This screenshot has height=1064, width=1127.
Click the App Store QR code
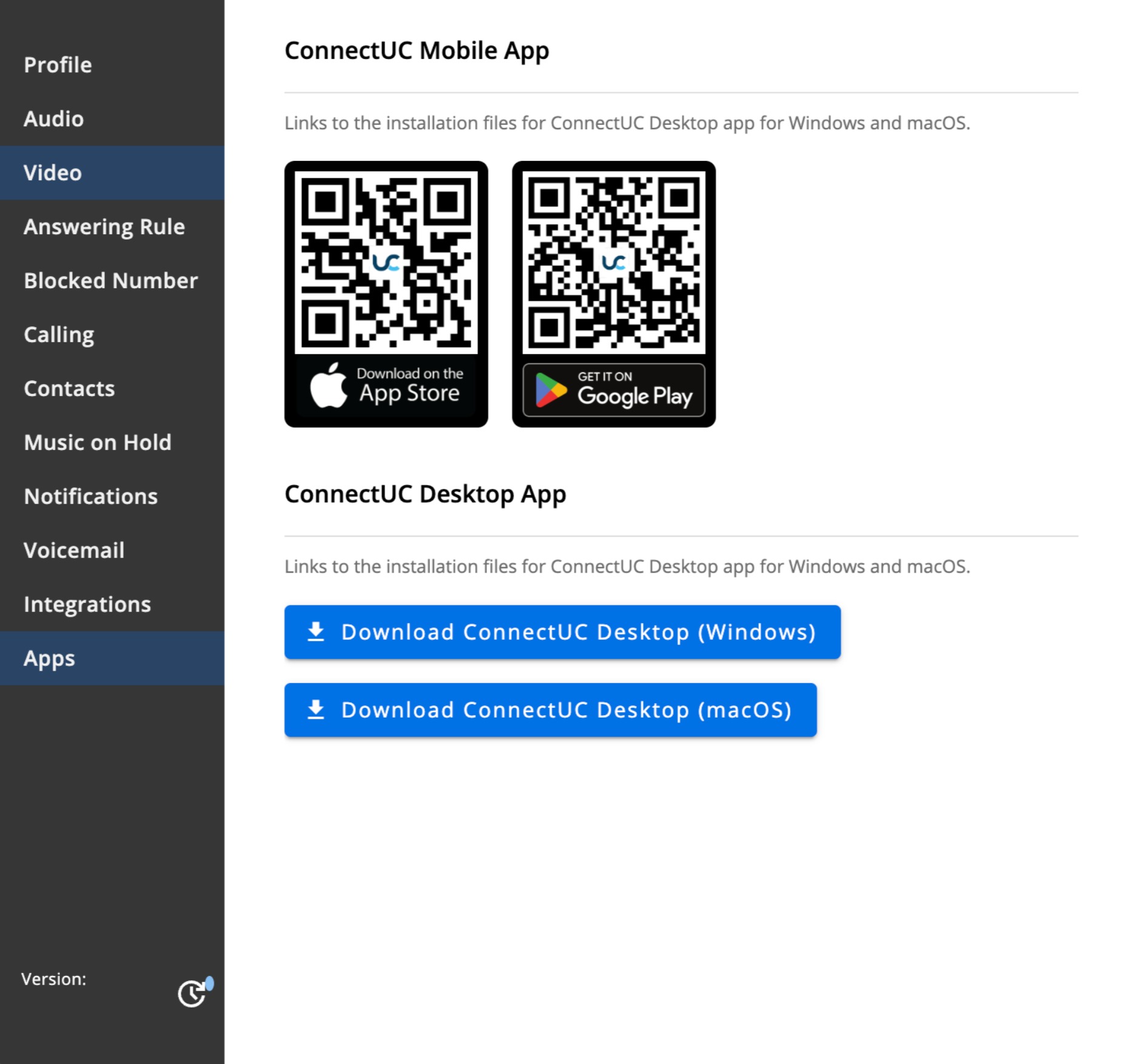tap(386, 262)
